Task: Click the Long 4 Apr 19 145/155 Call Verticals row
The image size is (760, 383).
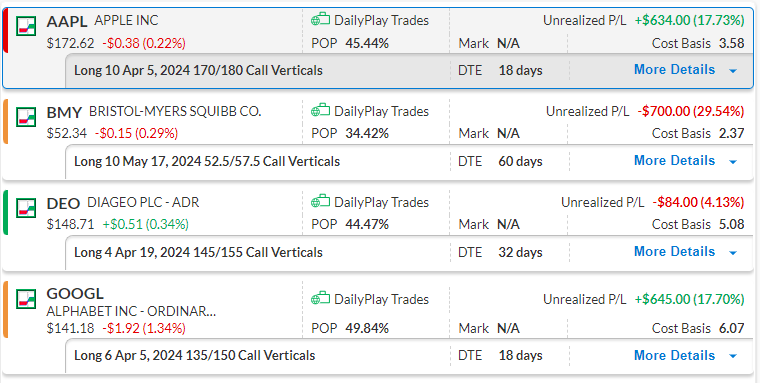Action: pos(409,253)
